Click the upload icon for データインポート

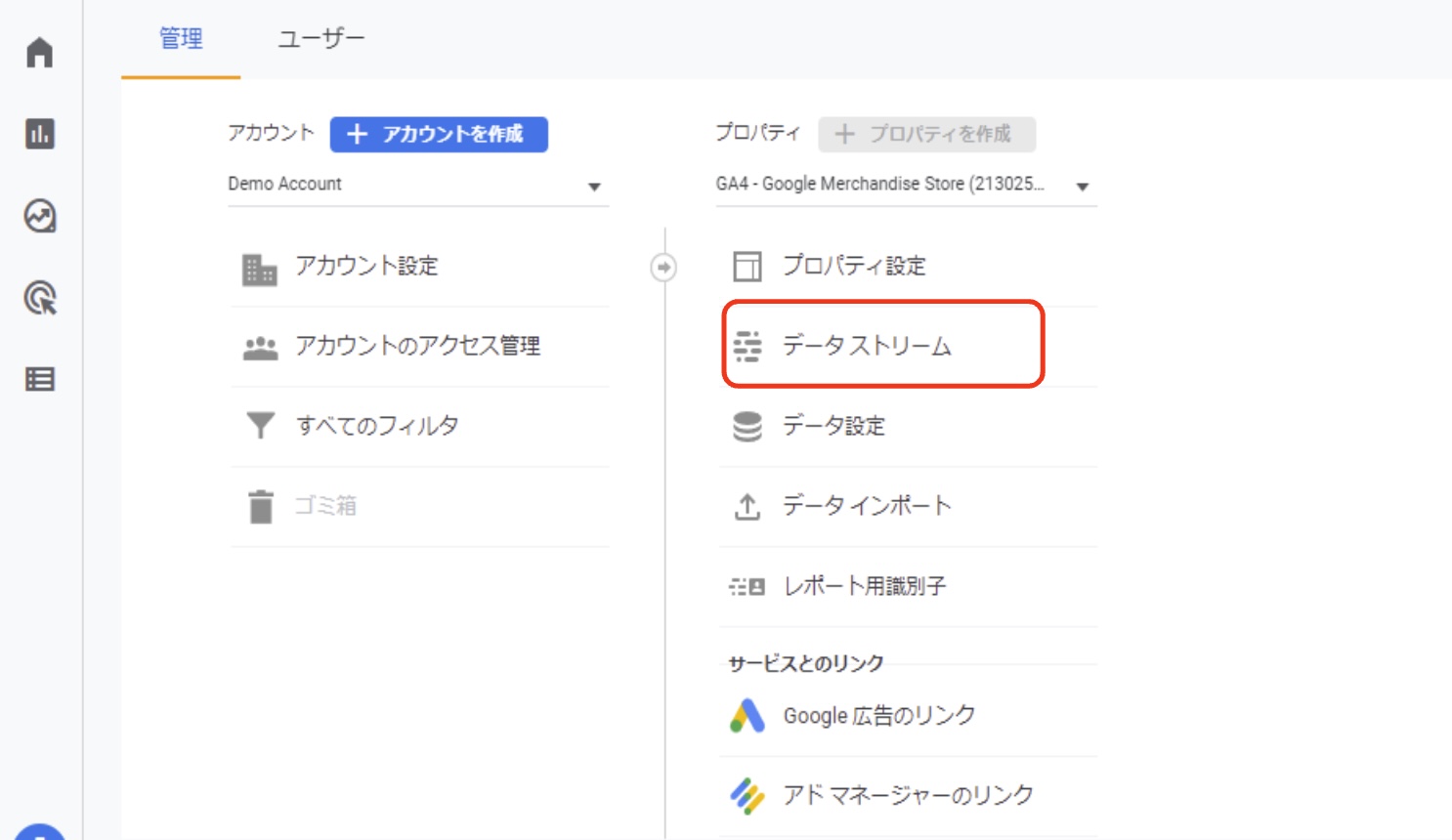747,507
